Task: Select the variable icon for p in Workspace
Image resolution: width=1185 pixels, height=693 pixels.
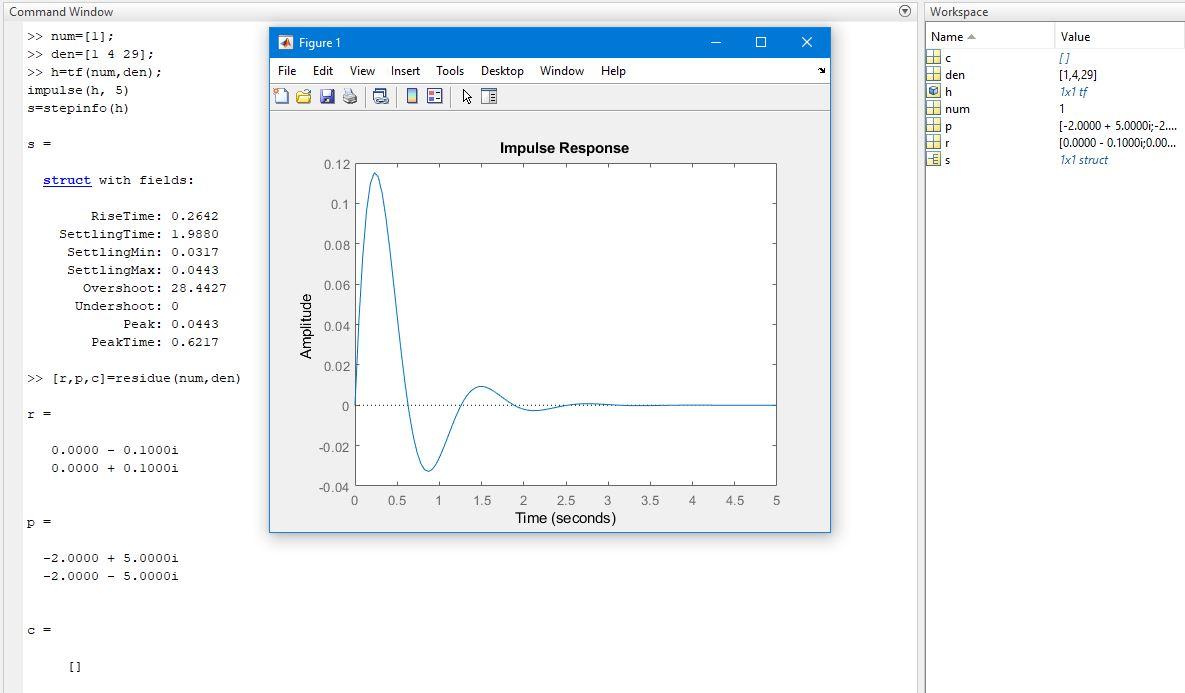Action: click(x=933, y=125)
